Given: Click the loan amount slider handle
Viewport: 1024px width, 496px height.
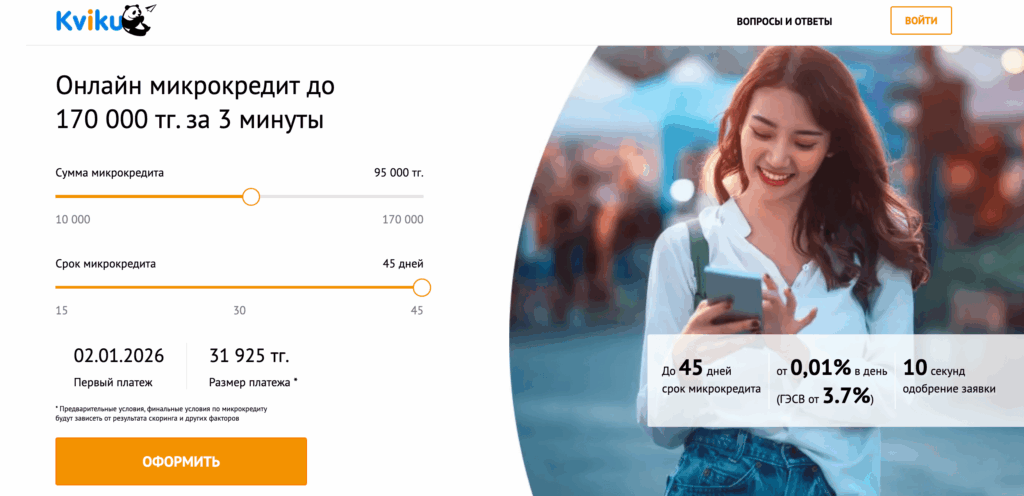Looking at the screenshot, I should [251, 196].
